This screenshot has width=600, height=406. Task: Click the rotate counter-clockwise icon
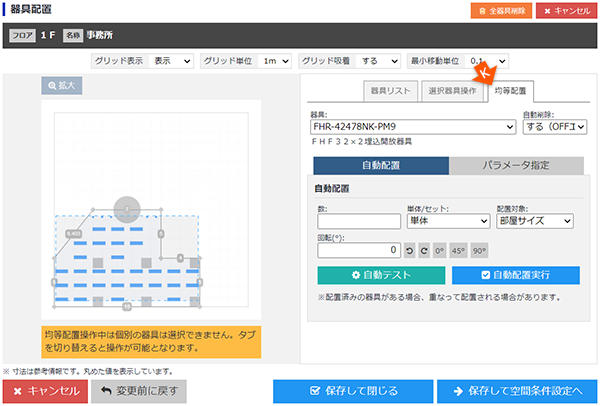pyautogui.click(x=410, y=250)
